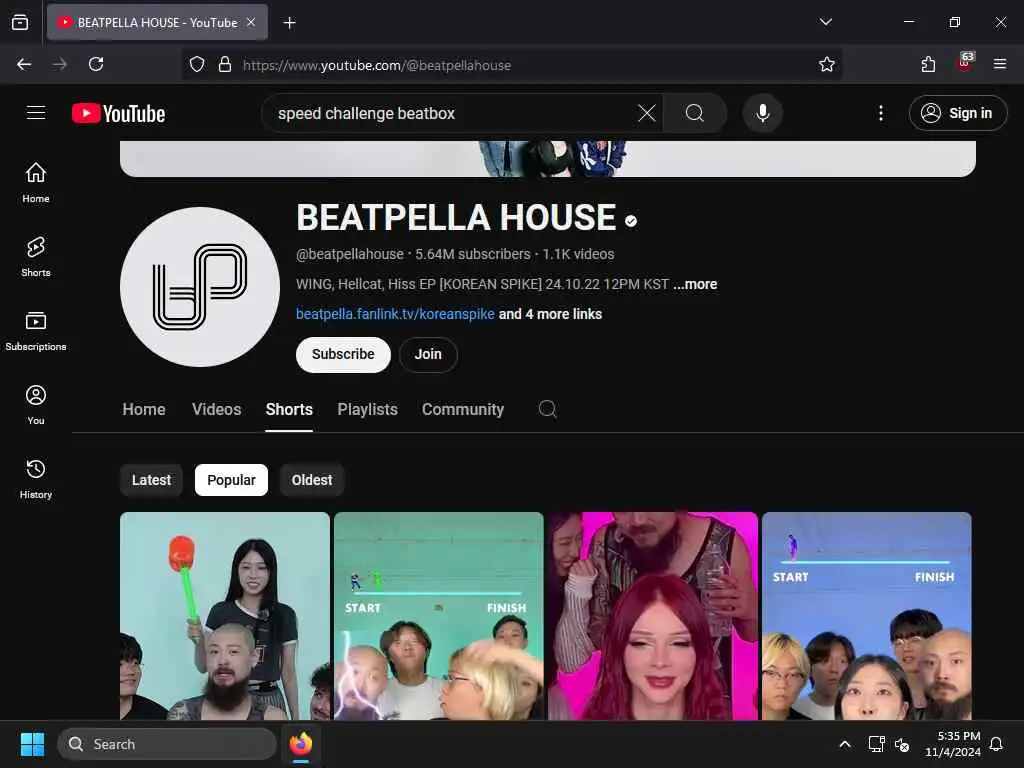Filter shorts by Latest
The image size is (1024, 768).
152,480
